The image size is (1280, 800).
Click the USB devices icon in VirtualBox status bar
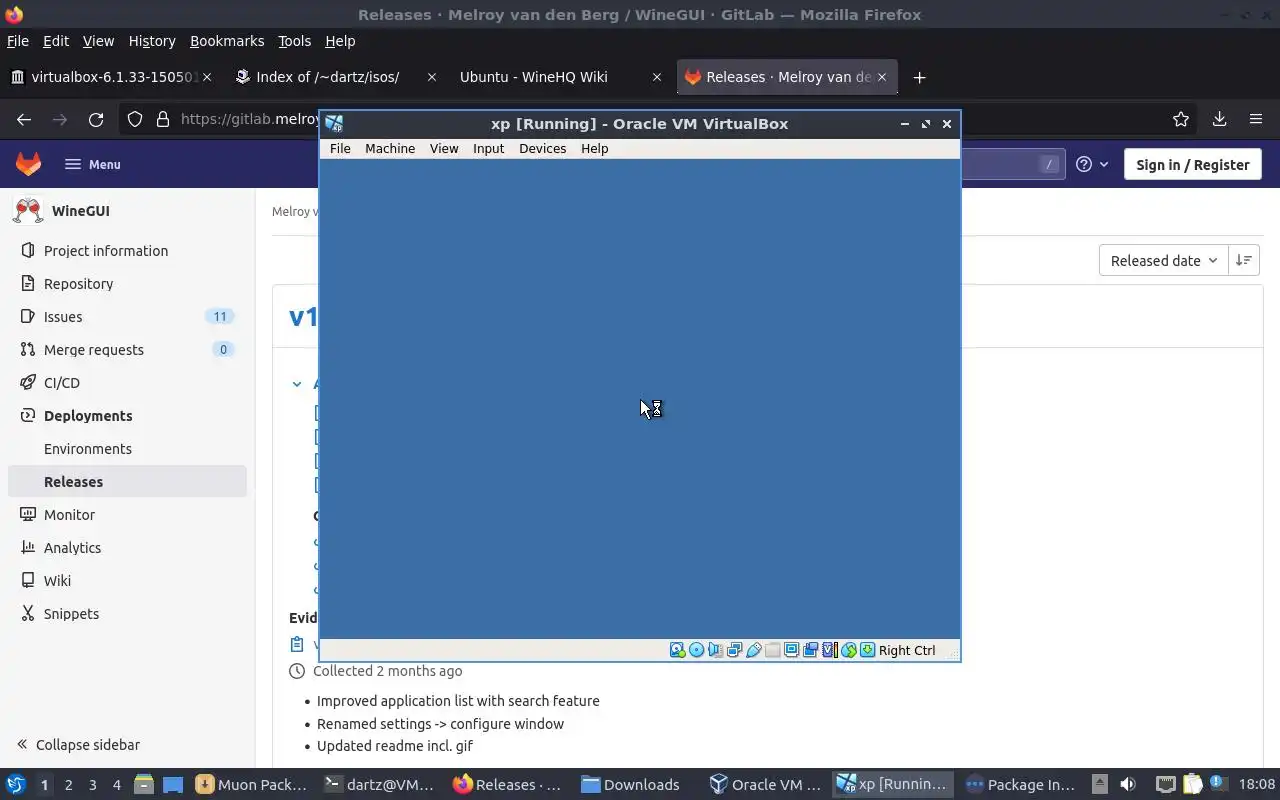[754, 650]
